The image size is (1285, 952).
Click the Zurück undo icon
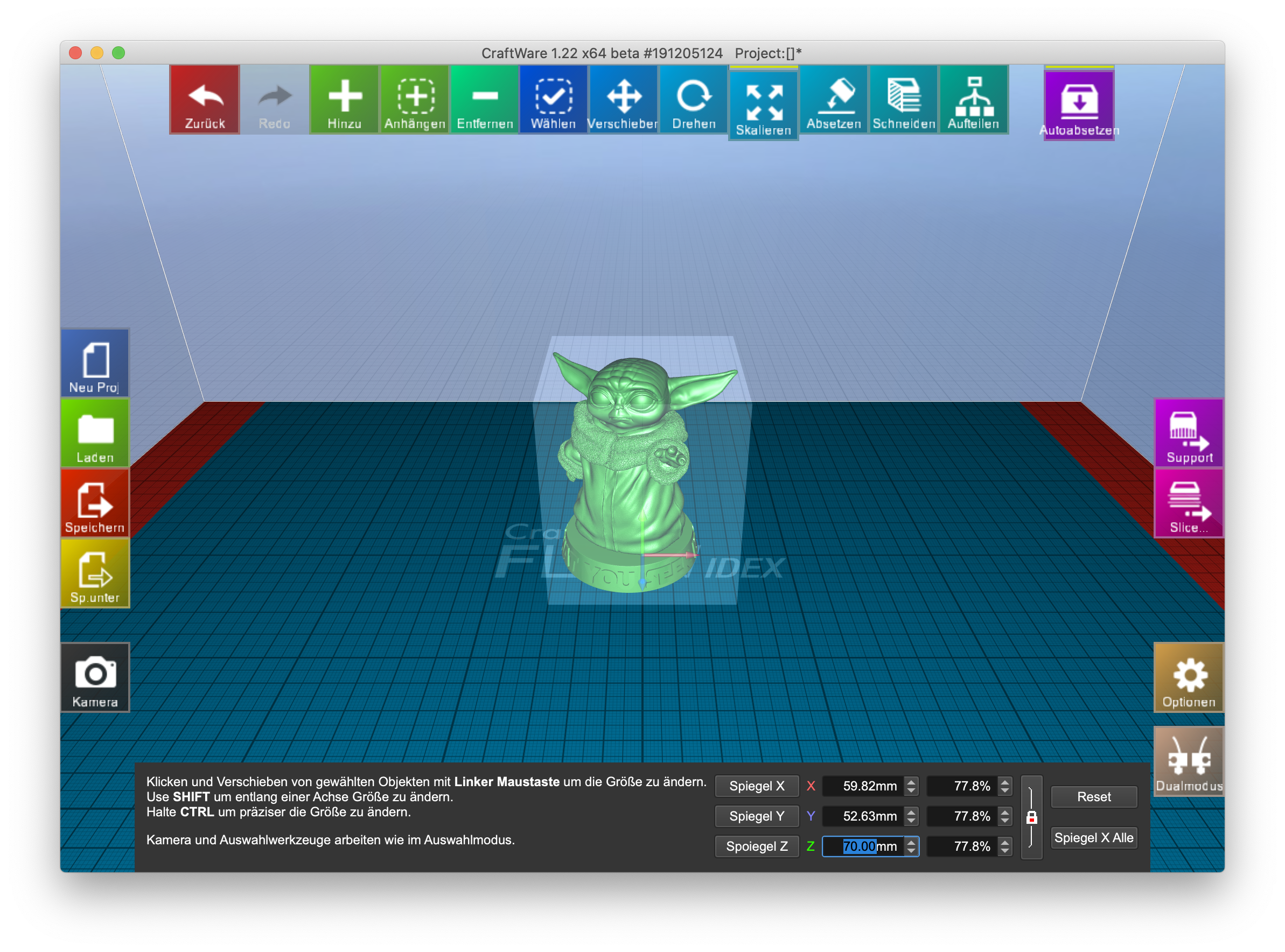(205, 99)
